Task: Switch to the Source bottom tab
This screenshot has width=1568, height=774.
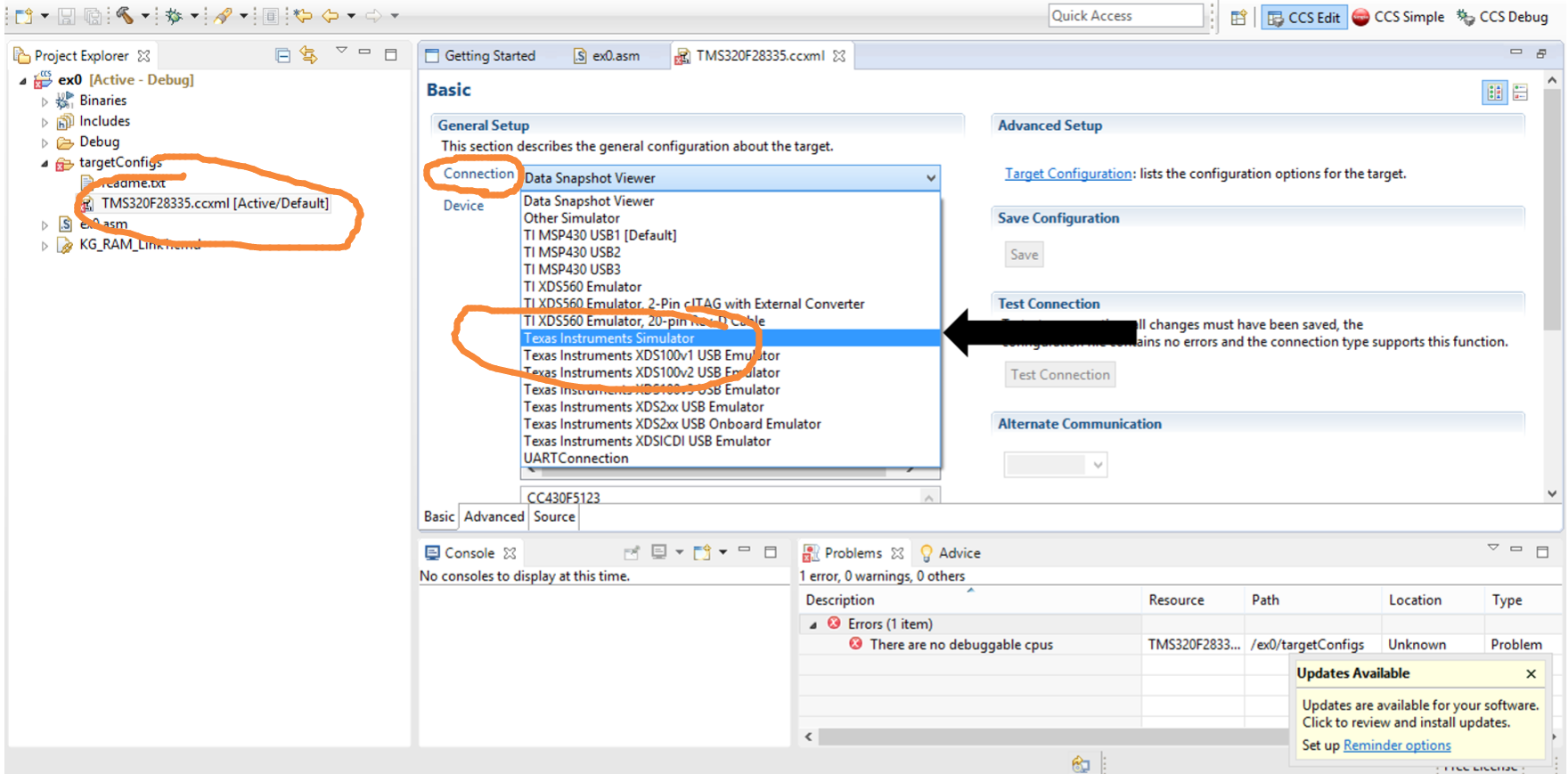Action: (554, 517)
